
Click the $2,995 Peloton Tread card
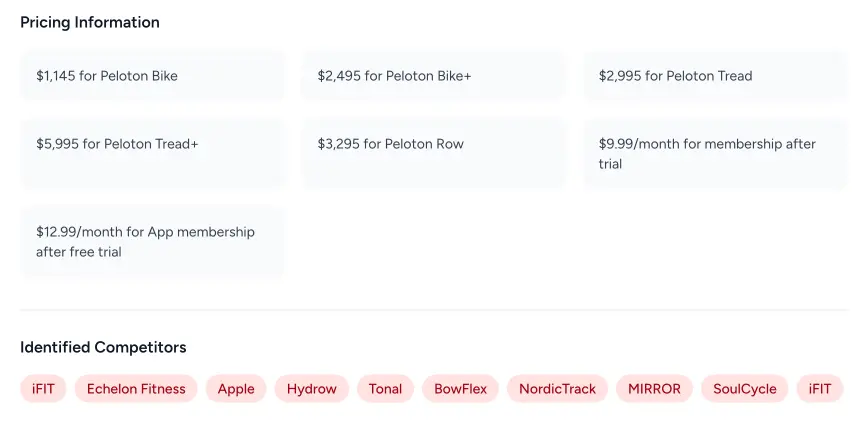click(715, 76)
